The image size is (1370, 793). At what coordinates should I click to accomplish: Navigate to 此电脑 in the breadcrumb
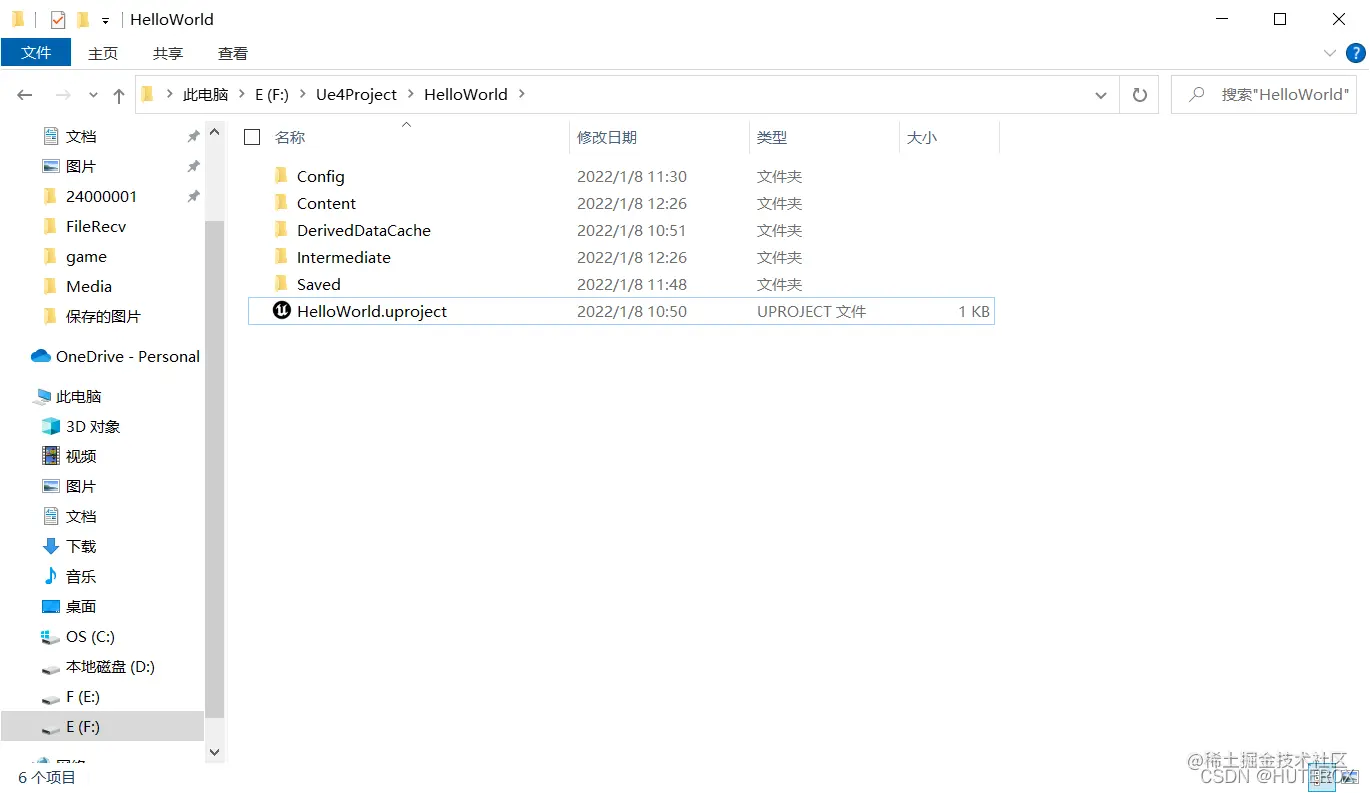206,94
